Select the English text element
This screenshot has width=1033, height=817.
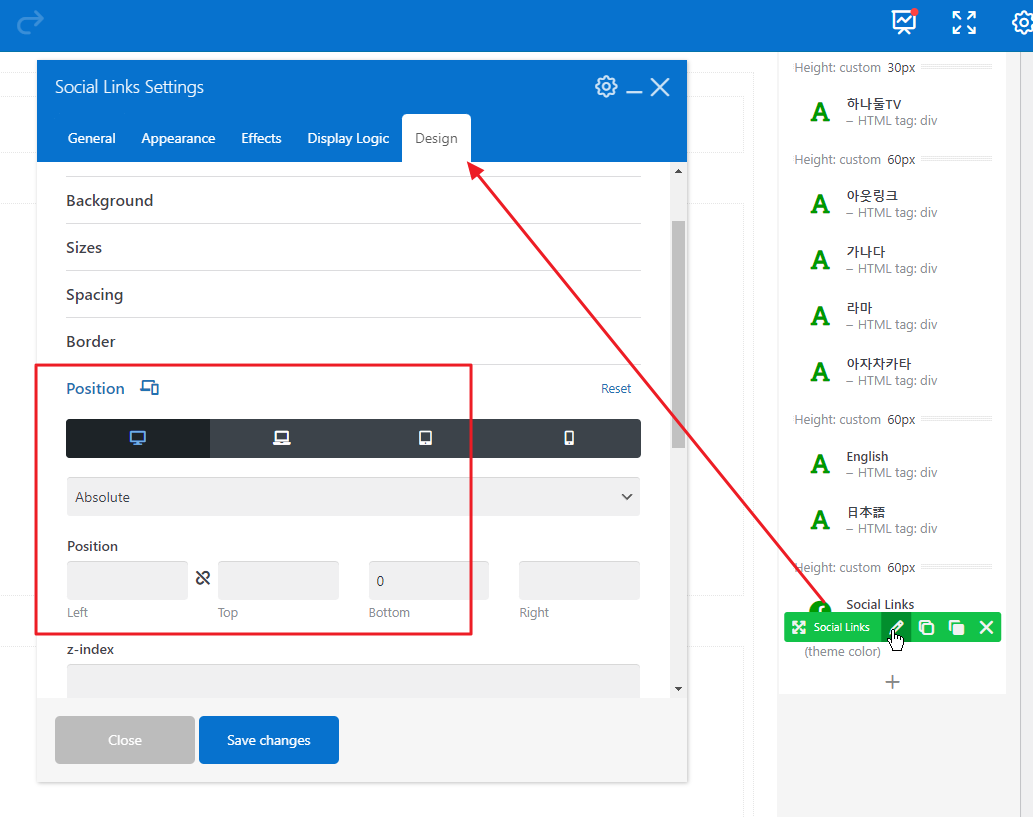[867, 456]
